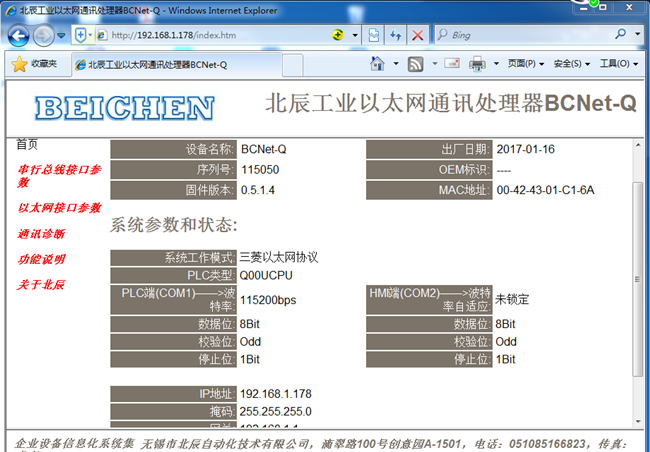Click the Read Mail envelope icon
The image size is (650, 452).
tap(451, 63)
